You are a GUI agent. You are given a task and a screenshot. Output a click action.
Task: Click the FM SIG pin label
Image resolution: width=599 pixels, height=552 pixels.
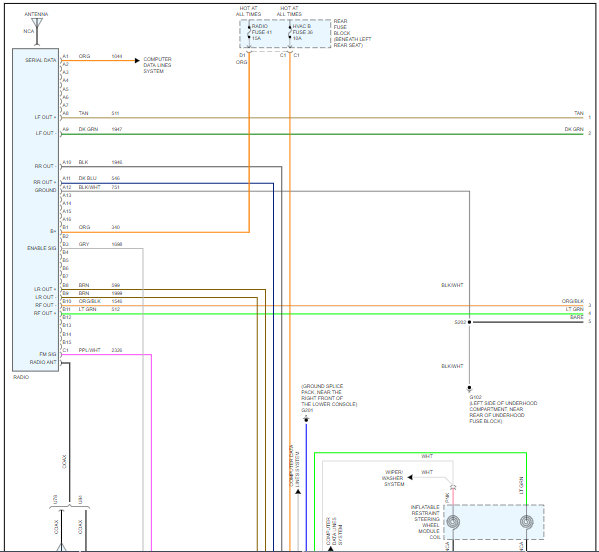tap(48, 354)
